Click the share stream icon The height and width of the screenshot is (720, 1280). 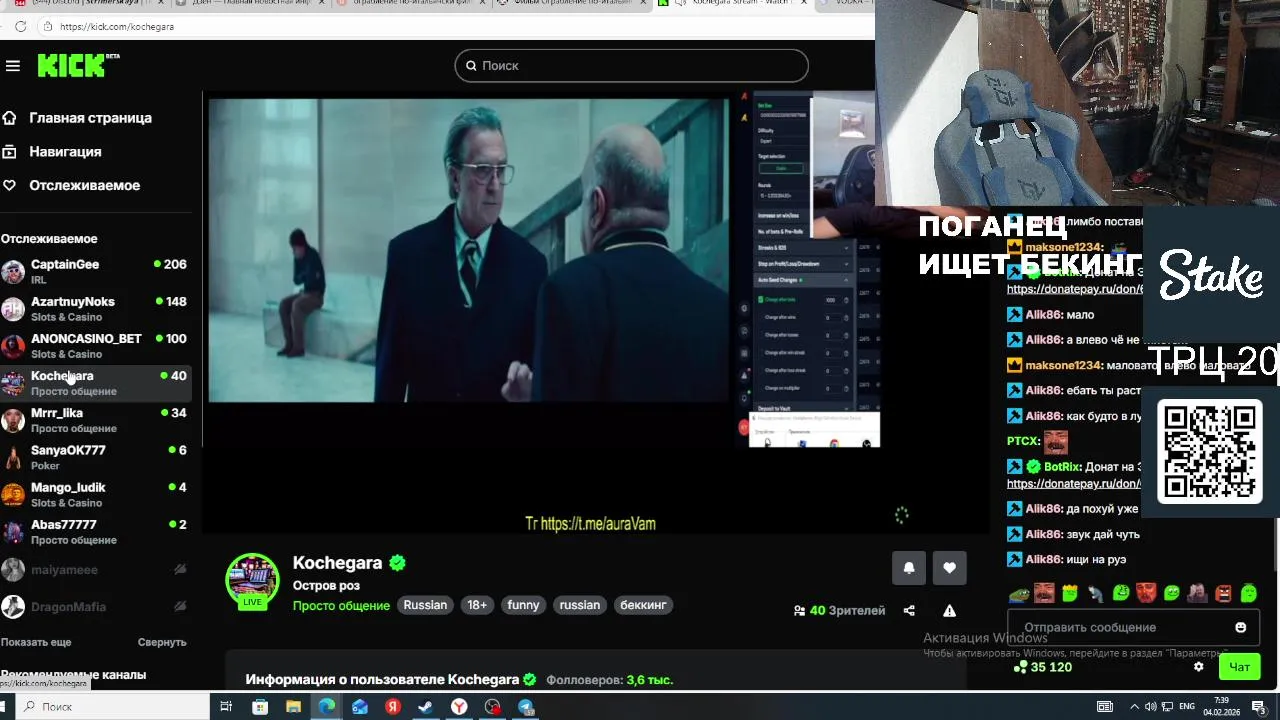pyautogui.click(x=909, y=611)
